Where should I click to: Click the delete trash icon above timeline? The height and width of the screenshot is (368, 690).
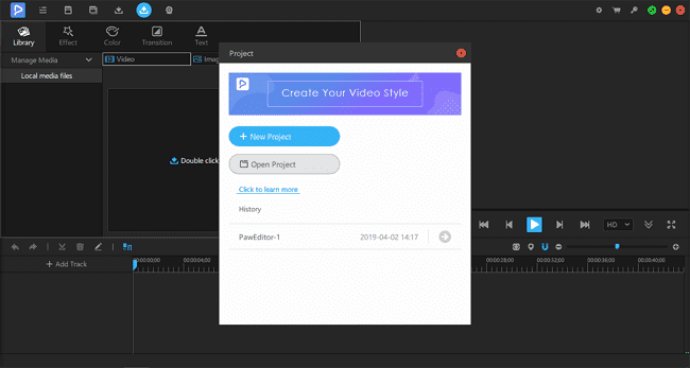(80, 247)
